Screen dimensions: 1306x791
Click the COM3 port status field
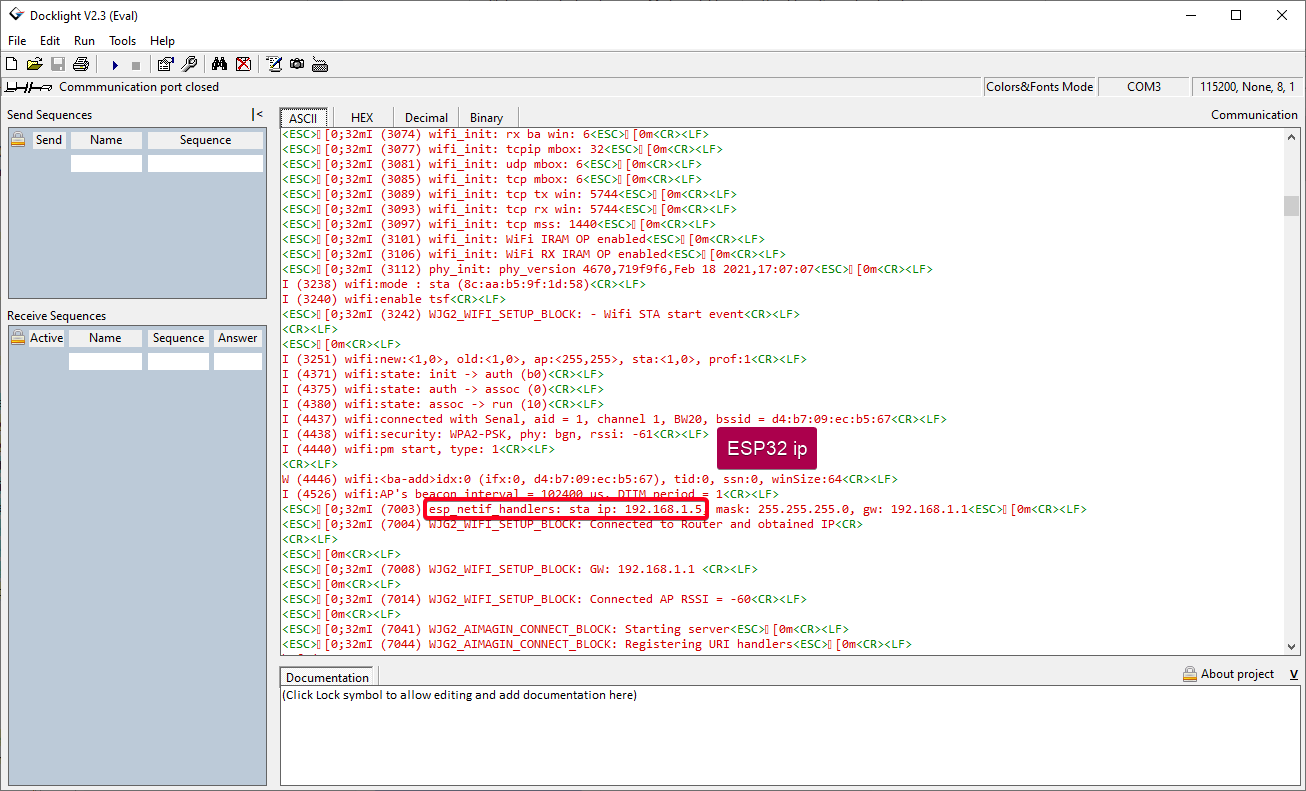pos(1144,87)
